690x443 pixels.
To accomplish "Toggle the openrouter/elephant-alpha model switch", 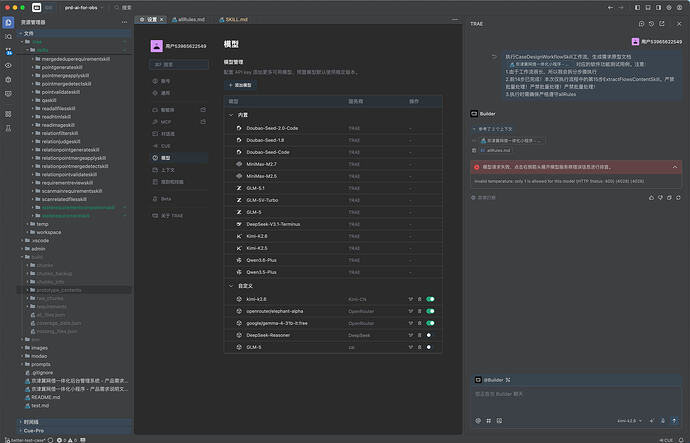I will (x=430, y=311).
